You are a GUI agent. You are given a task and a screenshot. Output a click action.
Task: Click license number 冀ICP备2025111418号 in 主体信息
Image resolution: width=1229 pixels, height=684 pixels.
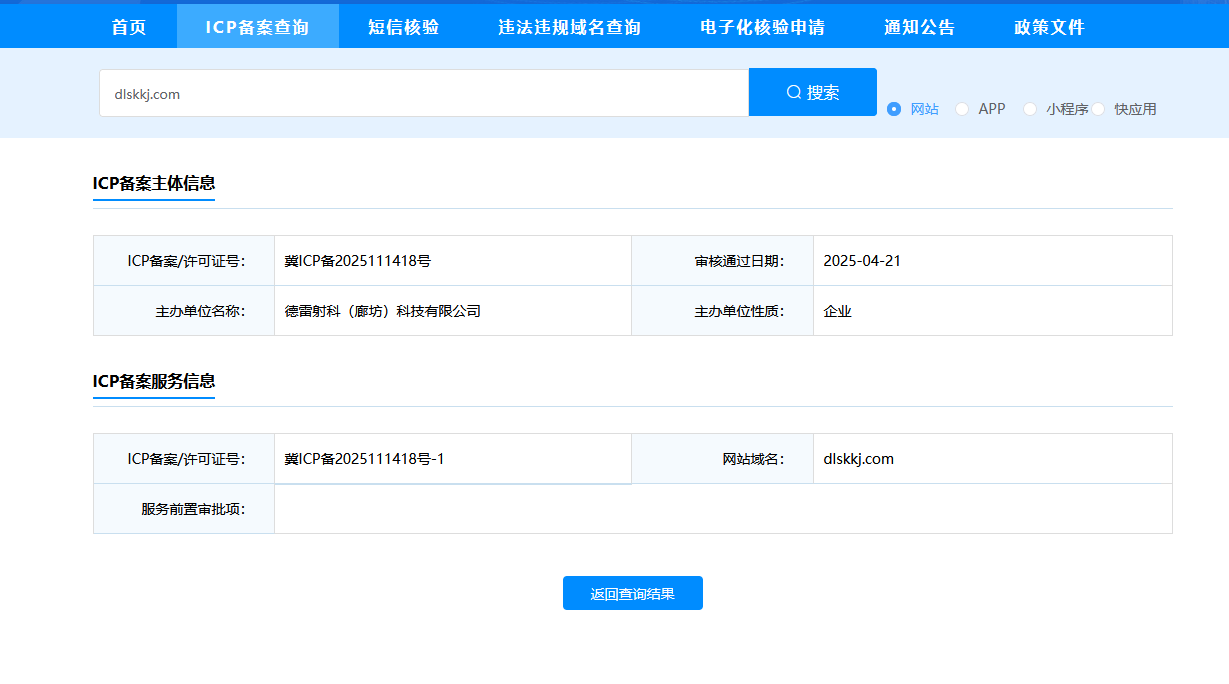click(x=358, y=261)
